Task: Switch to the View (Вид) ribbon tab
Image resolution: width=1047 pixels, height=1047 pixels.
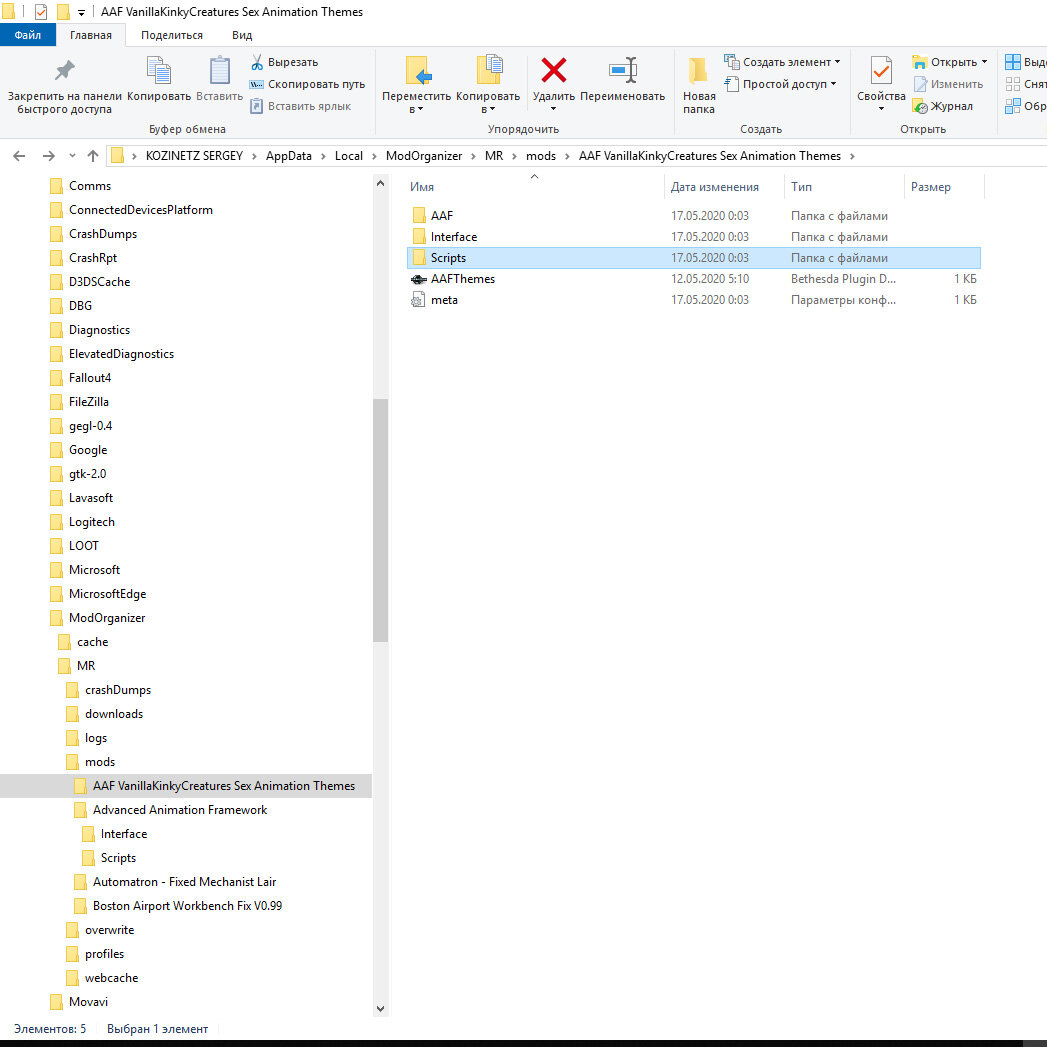Action: (x=242, y=35)
